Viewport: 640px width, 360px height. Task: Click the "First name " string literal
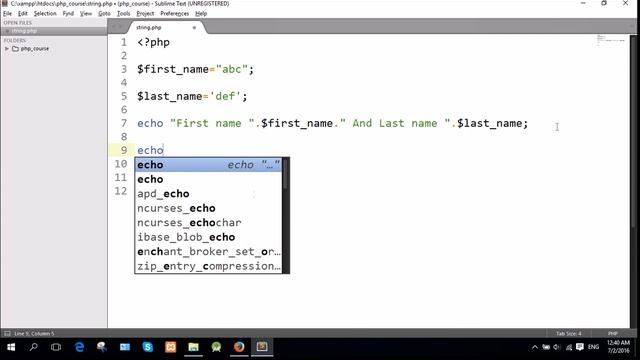(x=212, y=123)
